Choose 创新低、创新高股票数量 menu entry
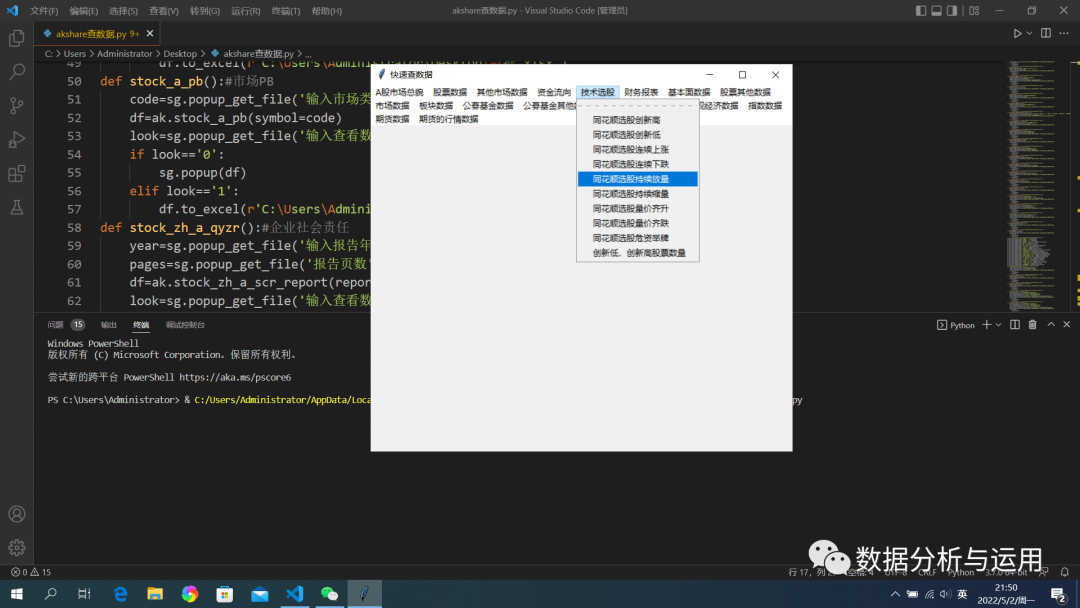This screenshot has height=608, width=1080. point(638,253)
